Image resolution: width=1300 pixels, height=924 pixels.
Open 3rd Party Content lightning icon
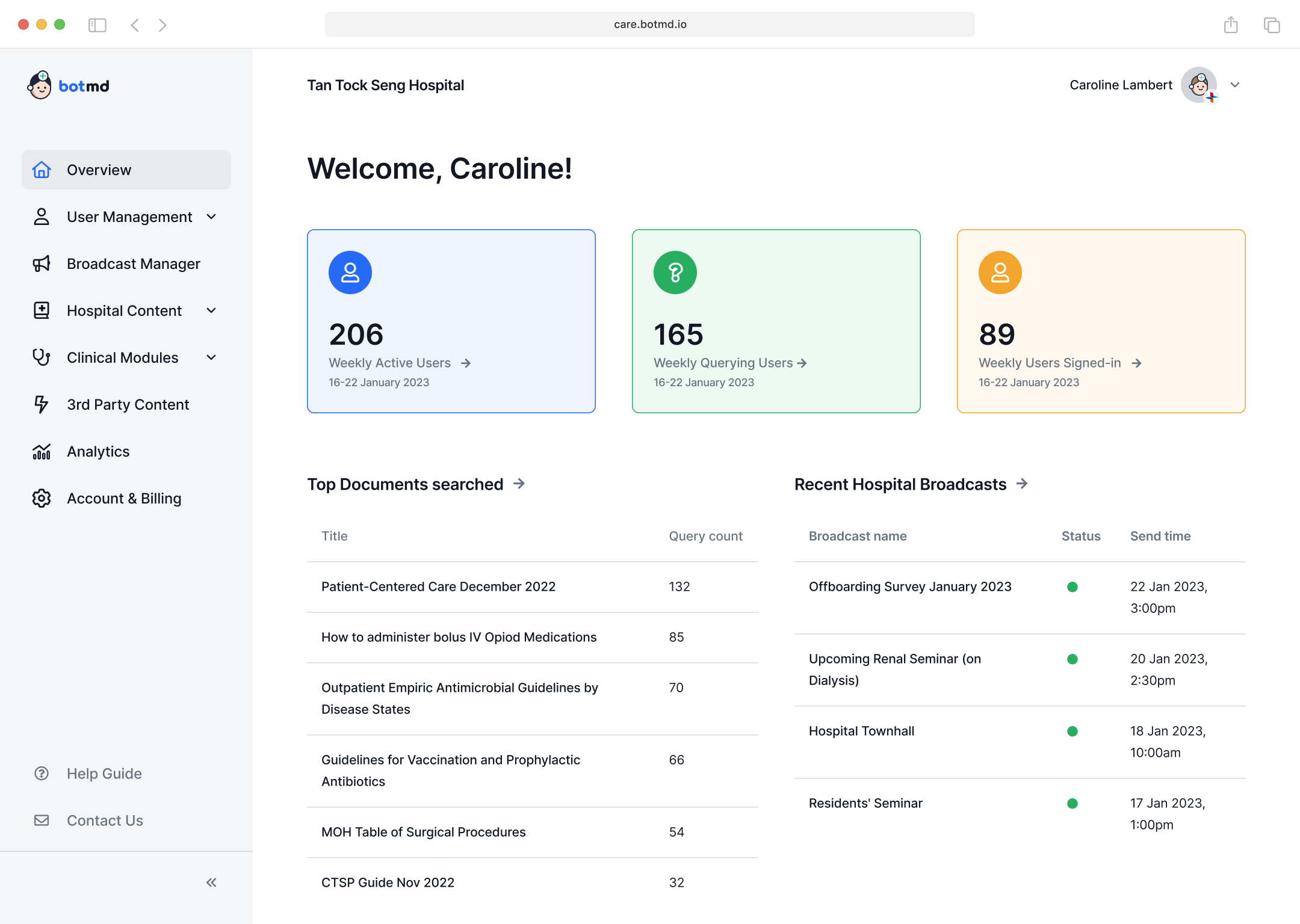point(41,404)
